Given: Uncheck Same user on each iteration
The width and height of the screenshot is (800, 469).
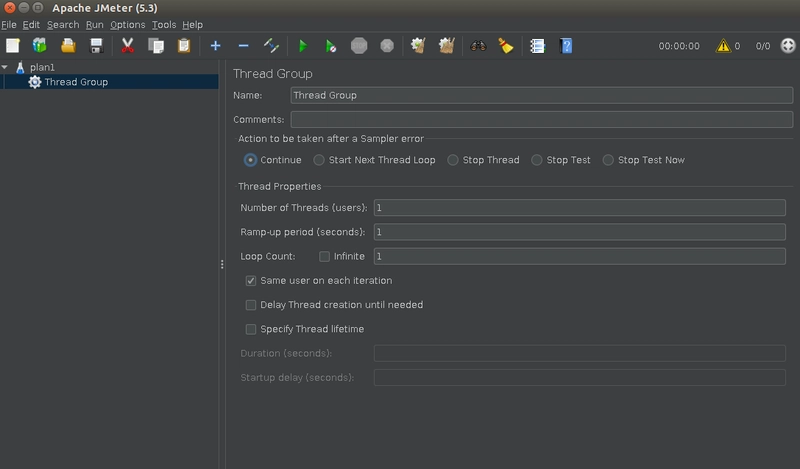Looking at the screenshot, I should pyautogui.click(x=251, y=281).
